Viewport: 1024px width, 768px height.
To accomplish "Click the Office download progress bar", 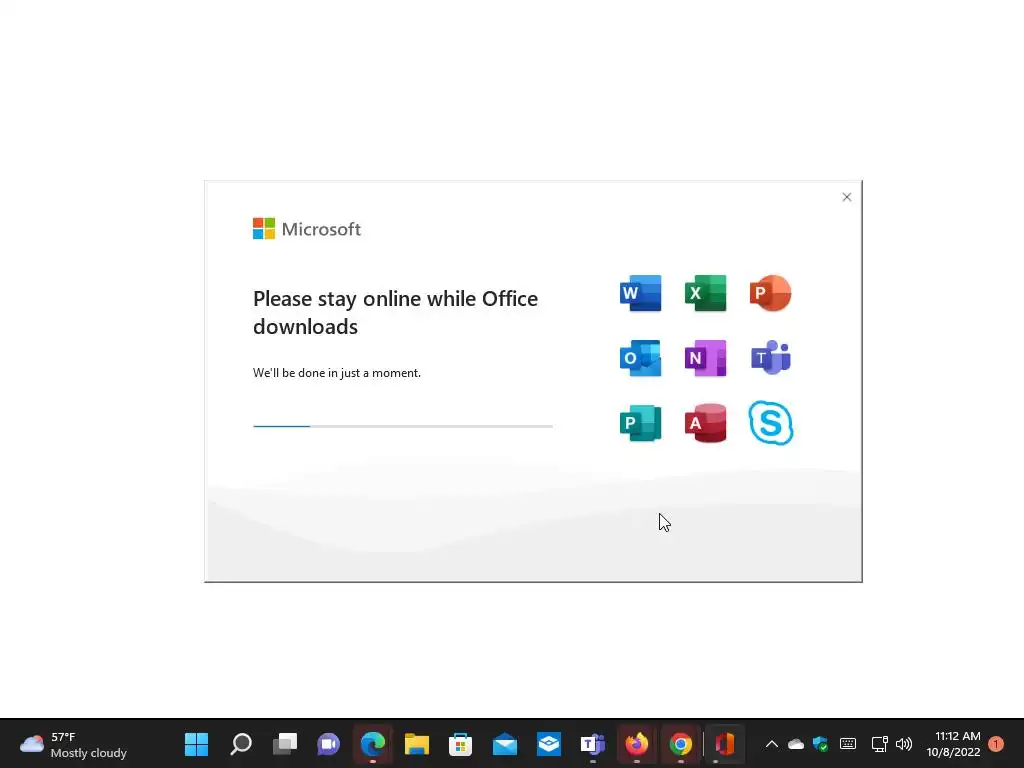I will point(403,426).
